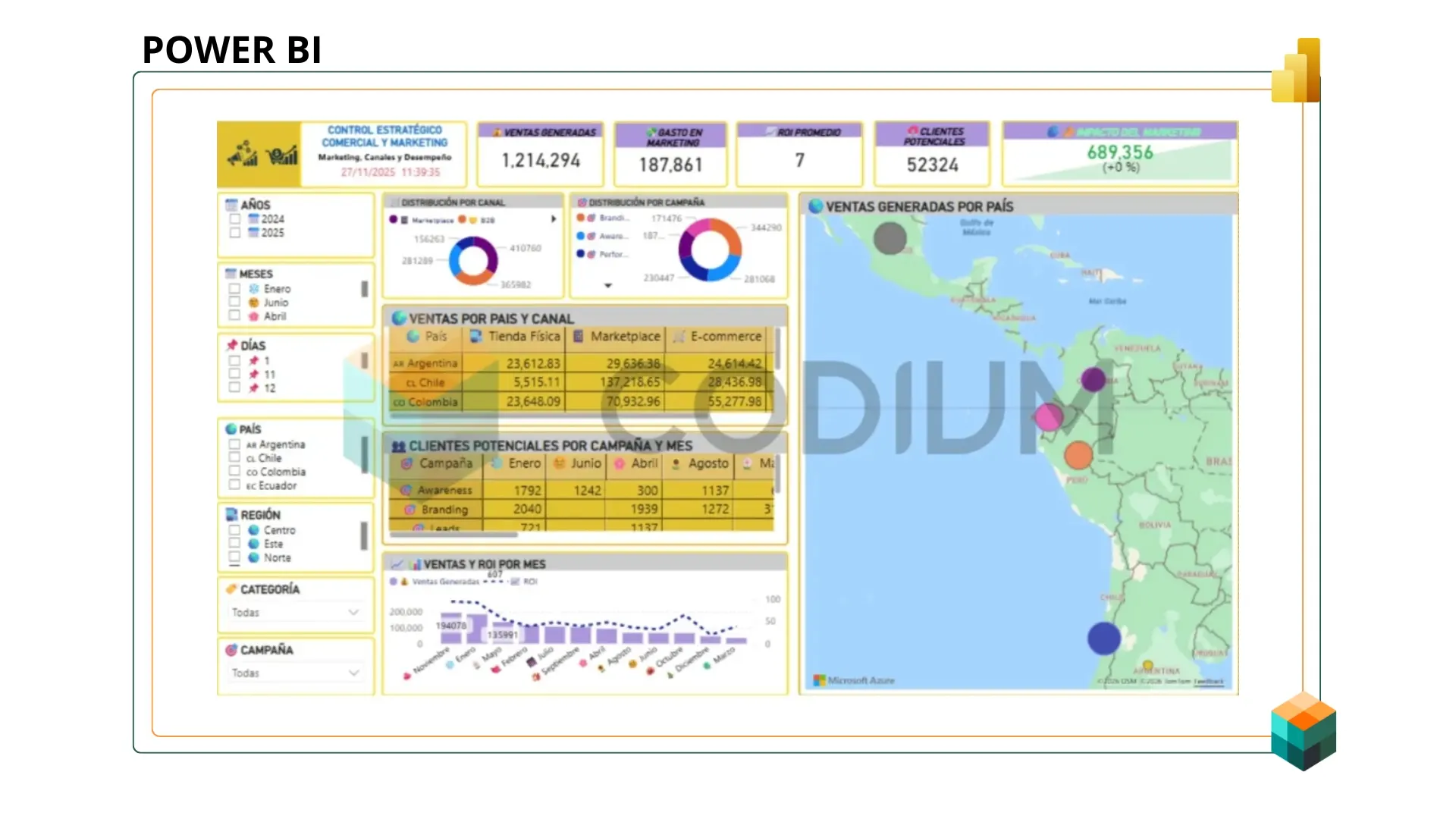Viewport: 1456px width, 819px height.
Task: Open the CAMPAÑA Todas dropdown
Action: click(x=295, y=673)
